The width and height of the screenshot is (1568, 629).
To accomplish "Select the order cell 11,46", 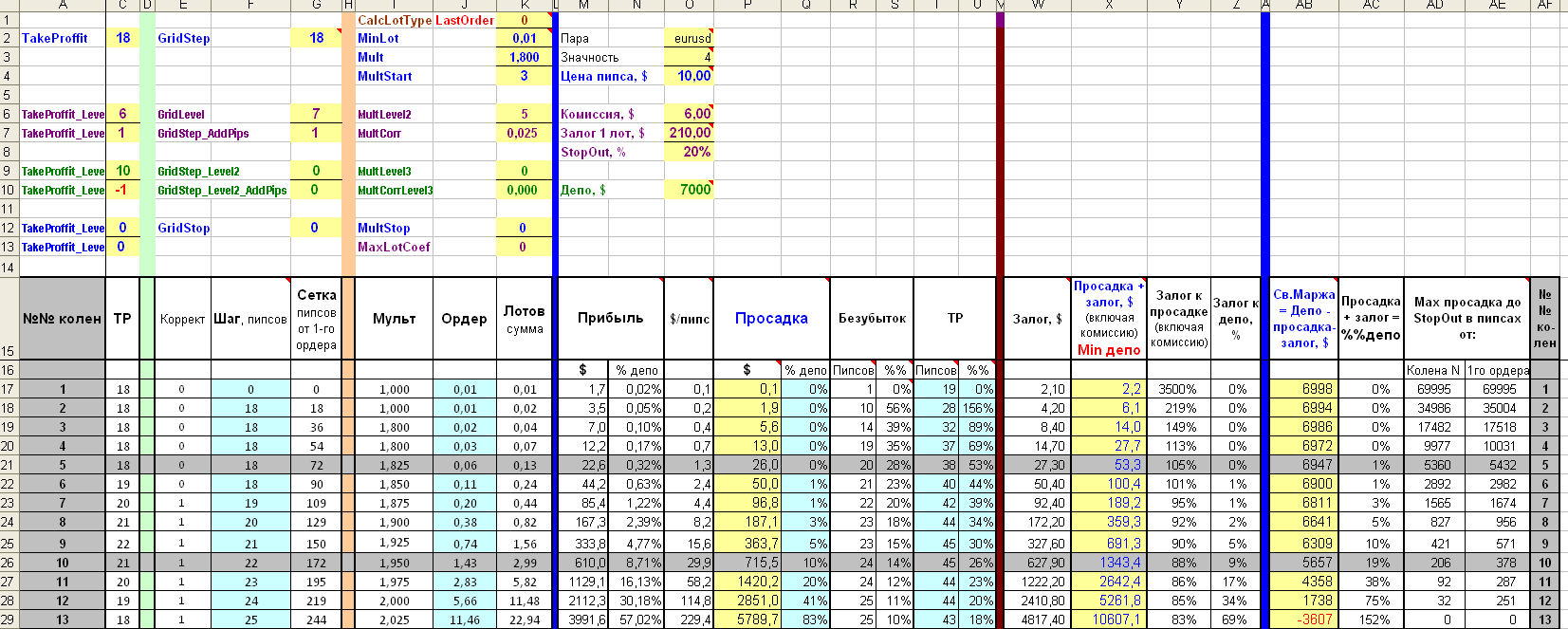I will pos(464,620).
